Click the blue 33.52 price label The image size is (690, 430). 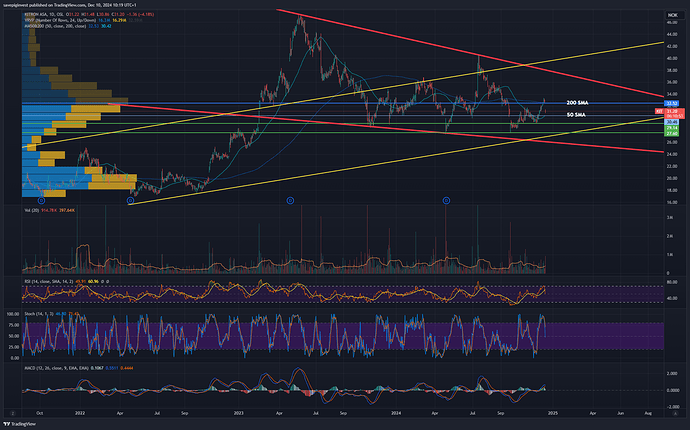click(x=672, y=103)
